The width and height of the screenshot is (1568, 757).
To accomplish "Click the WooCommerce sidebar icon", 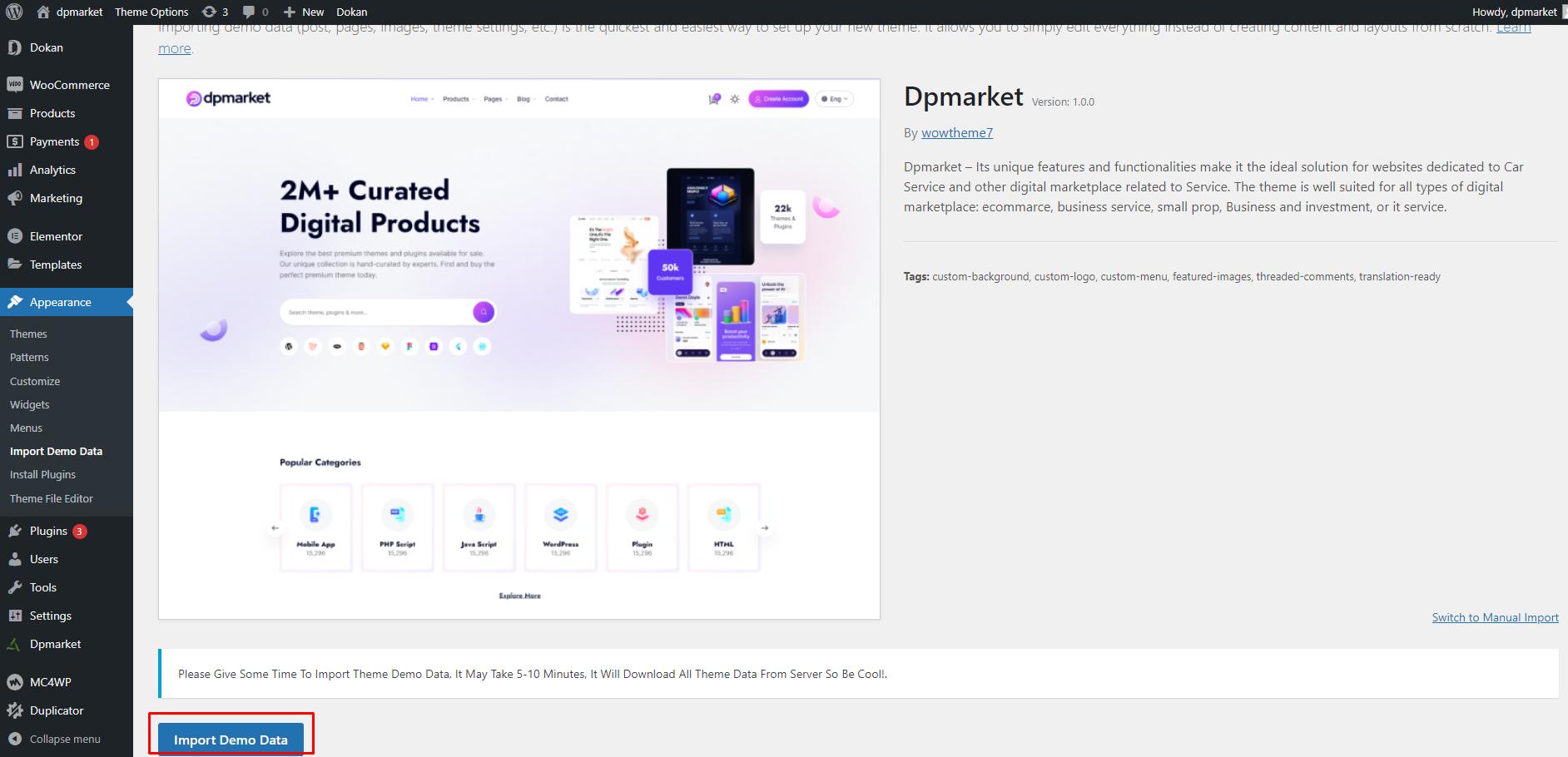I will pyautogui.click(x=15, y=85).
